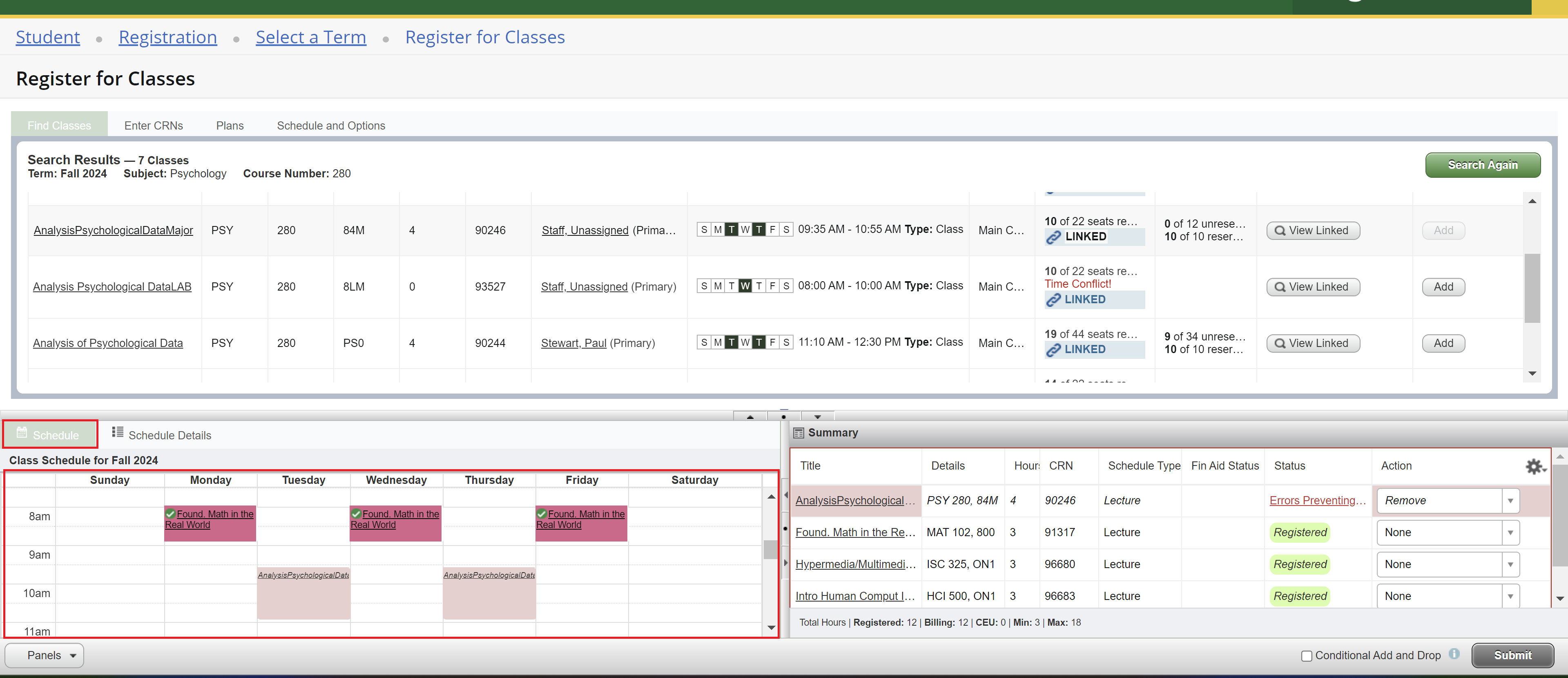This screenshot has height=678, width=1568.
Task: Open the Analysis Psychological DataLAB title link
Action: [x=112, y=287]
